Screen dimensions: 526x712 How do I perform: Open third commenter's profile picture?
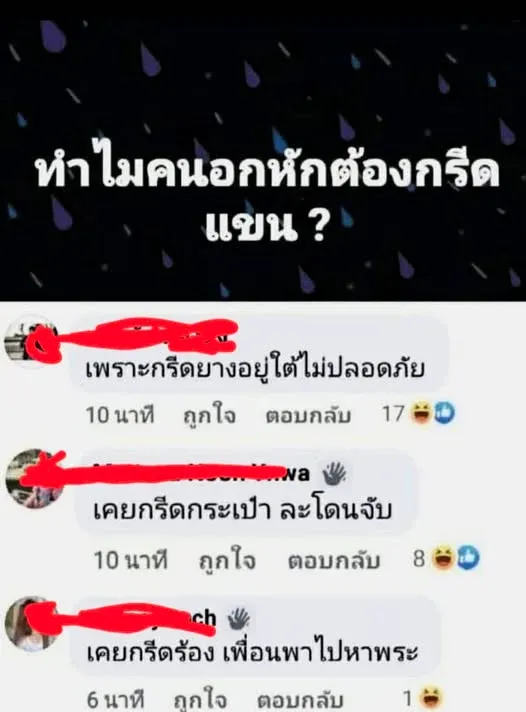(31, 623)
